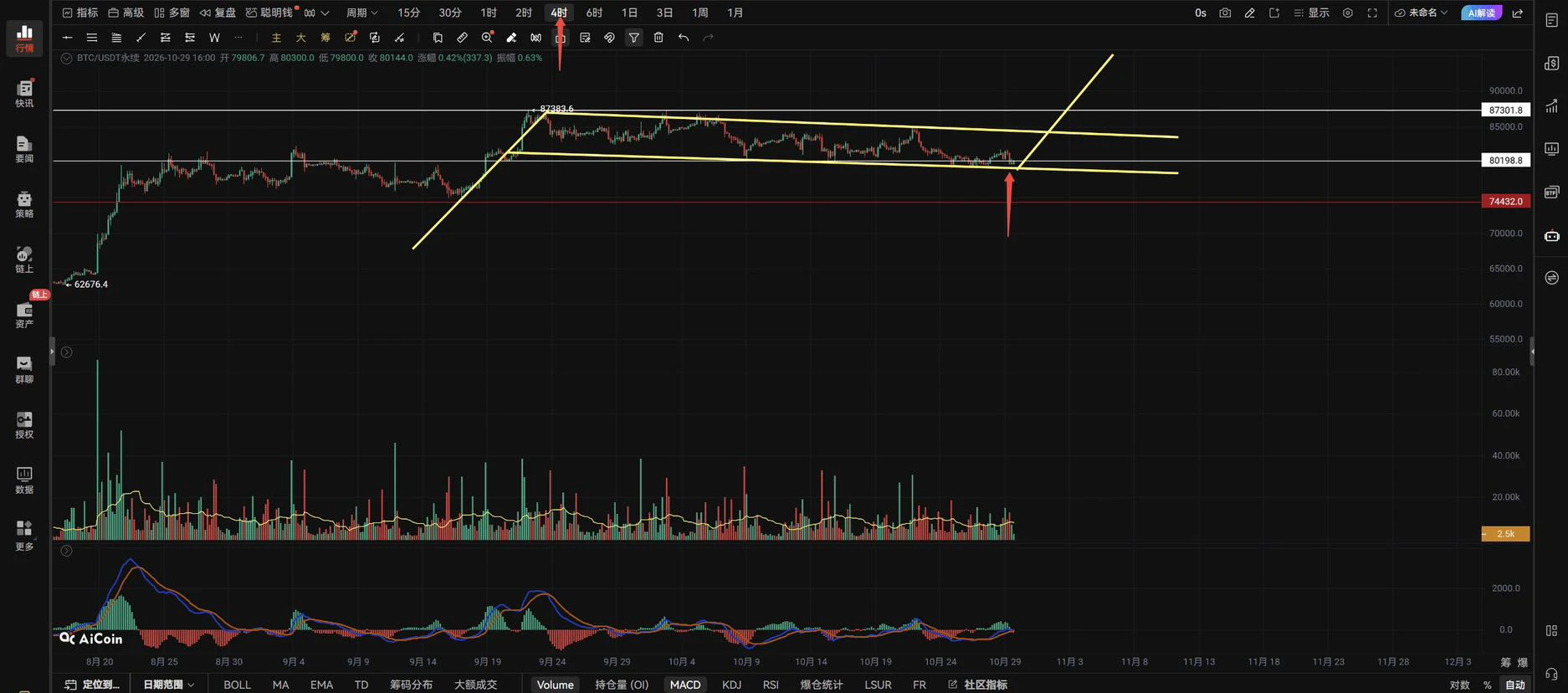Screen dimensions: 1568x693
Task: Switch to the 1周 timeframe
Action: point(699,13)
